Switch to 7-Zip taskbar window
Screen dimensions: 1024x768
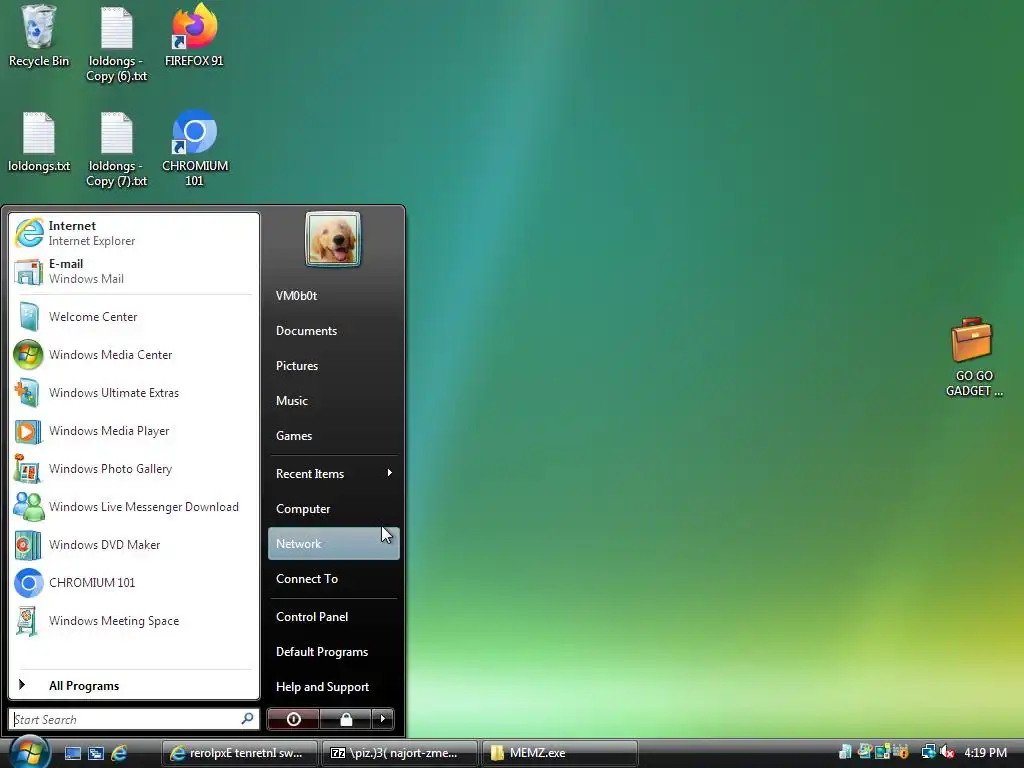click(400, 753)
